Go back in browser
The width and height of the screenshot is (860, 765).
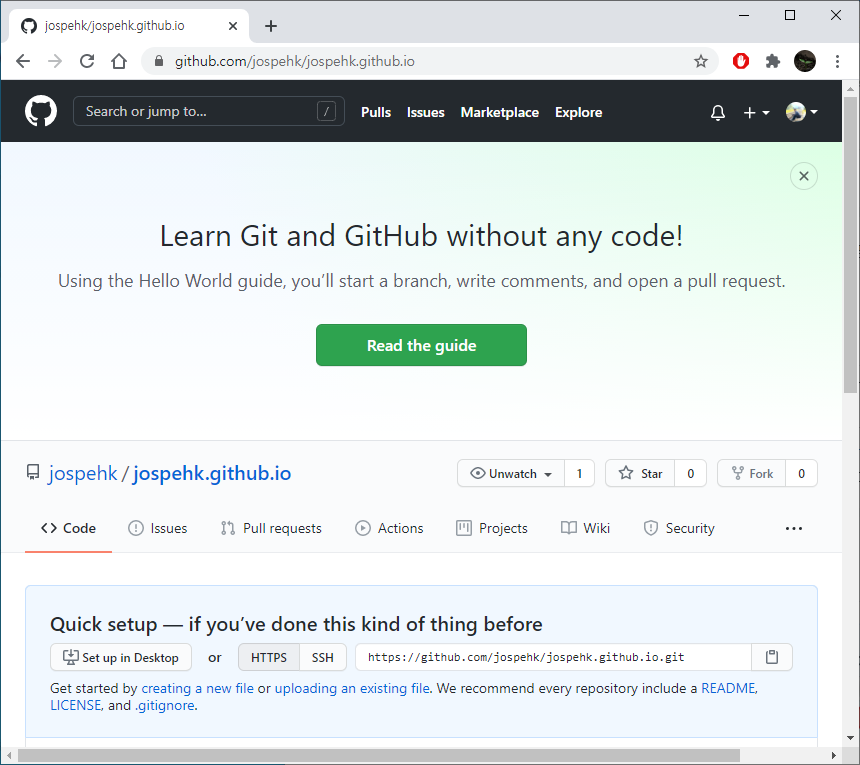pos(23,61)
